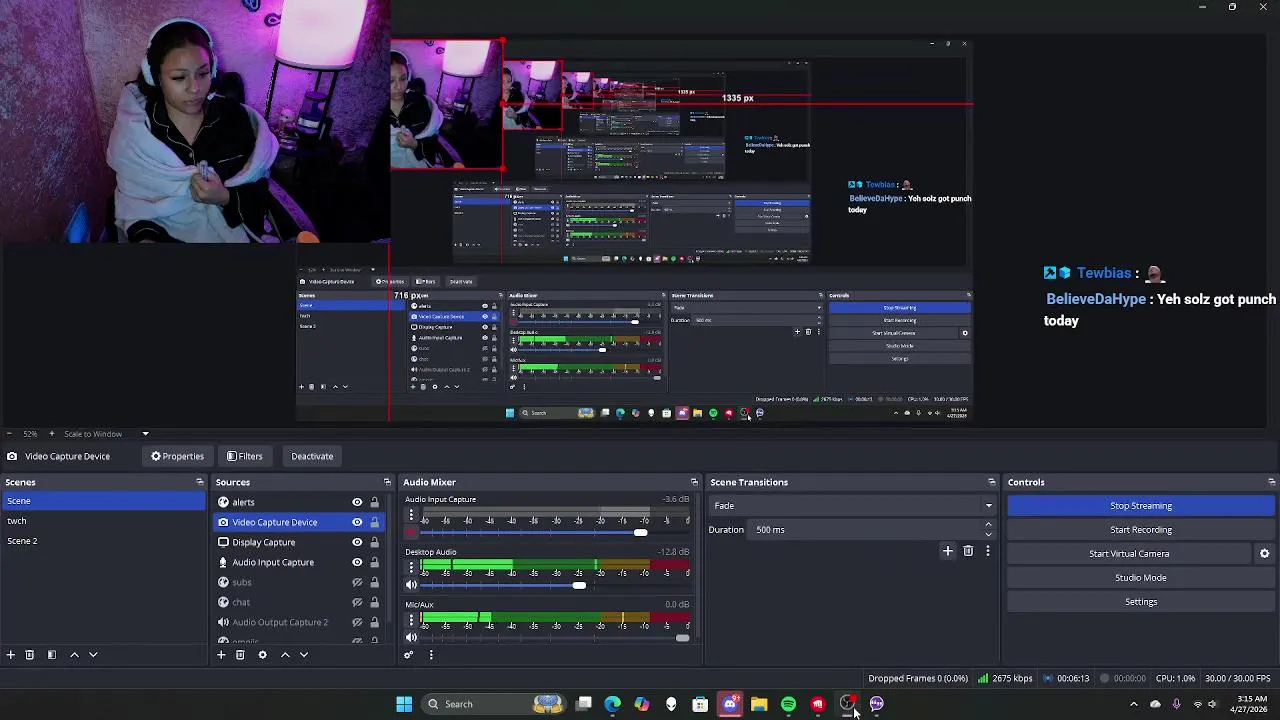Open scene filters icon in Scenes toolbar
This screenshot has height=720, width=1280.
52,655
